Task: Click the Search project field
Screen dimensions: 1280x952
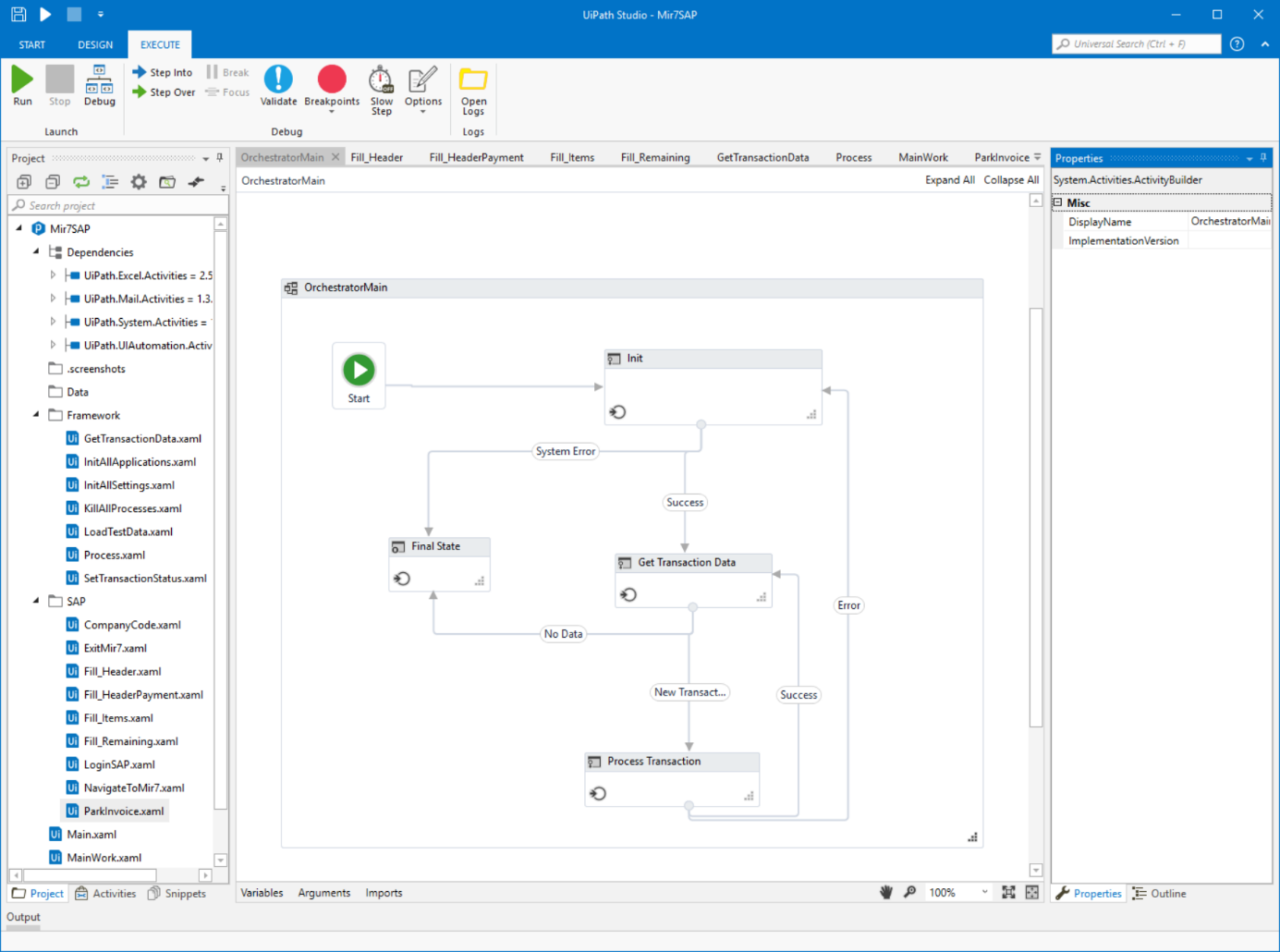Action: click(x=118, y=205)
